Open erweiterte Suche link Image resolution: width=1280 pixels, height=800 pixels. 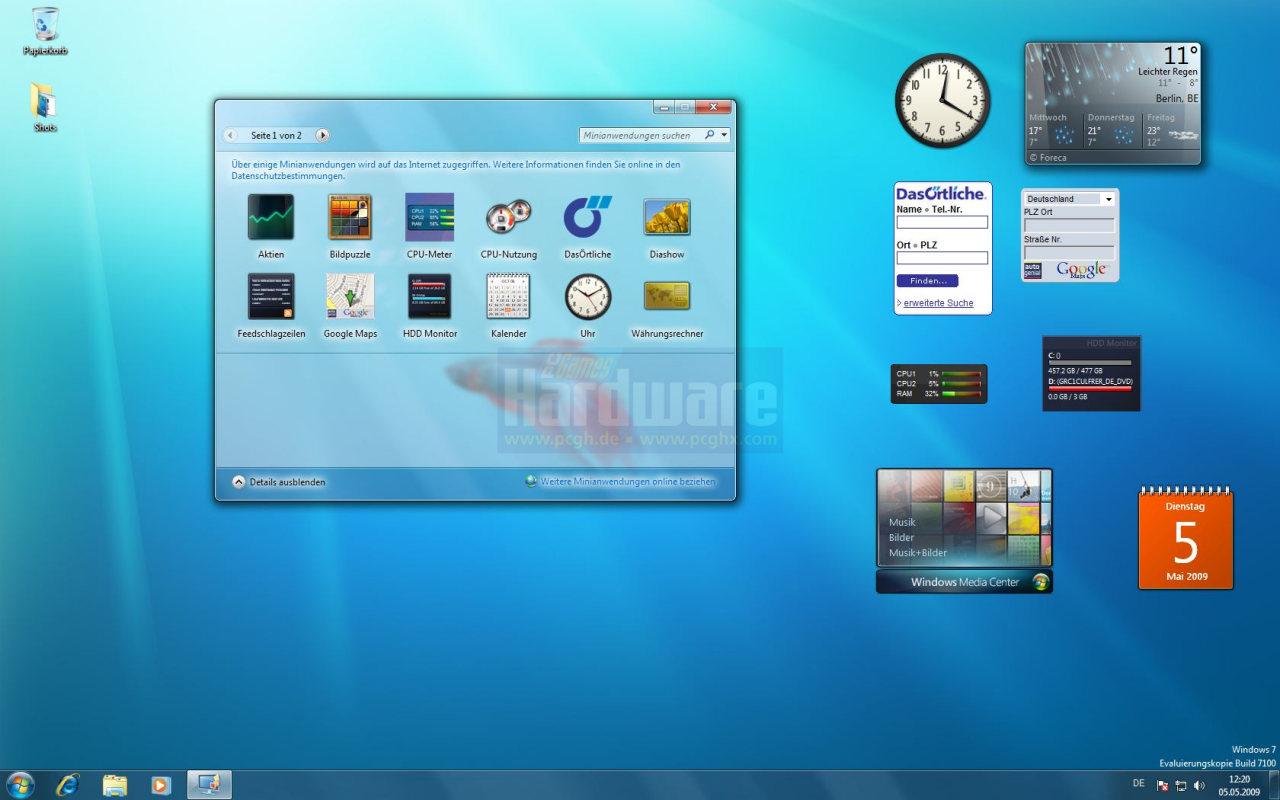pos(938,303)
